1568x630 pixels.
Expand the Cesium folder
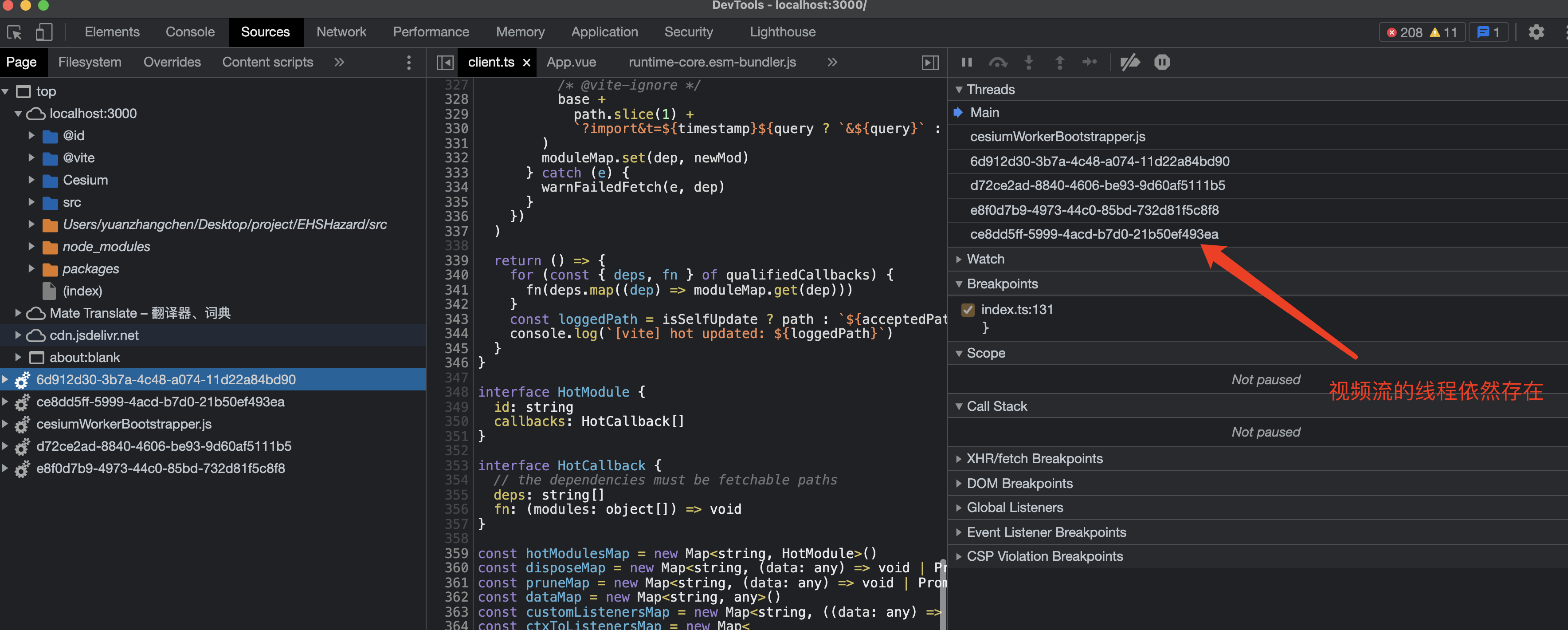tap(31, 180)
